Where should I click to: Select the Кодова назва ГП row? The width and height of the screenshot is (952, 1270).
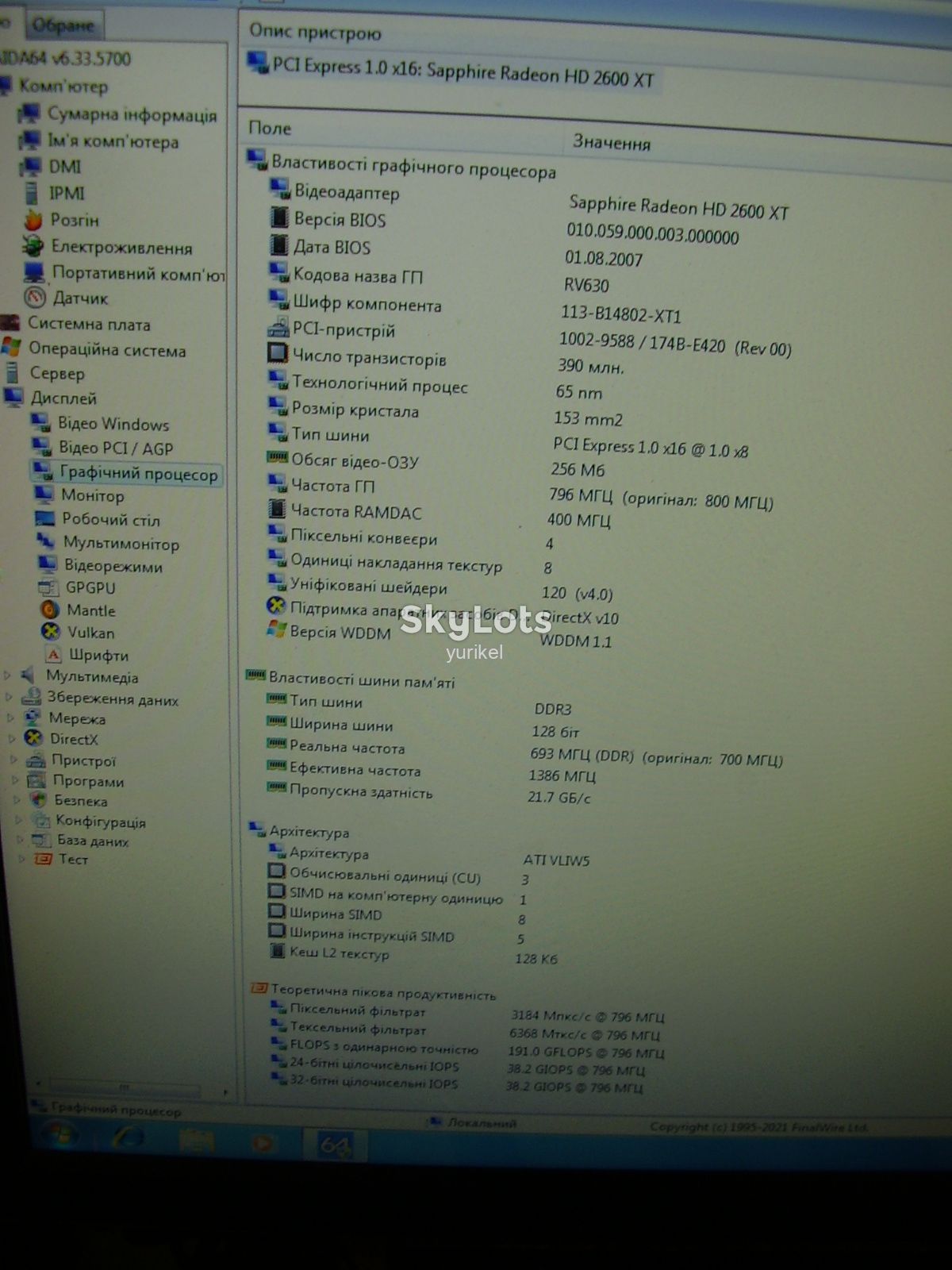pyautogui.click(x=439, y=279)
